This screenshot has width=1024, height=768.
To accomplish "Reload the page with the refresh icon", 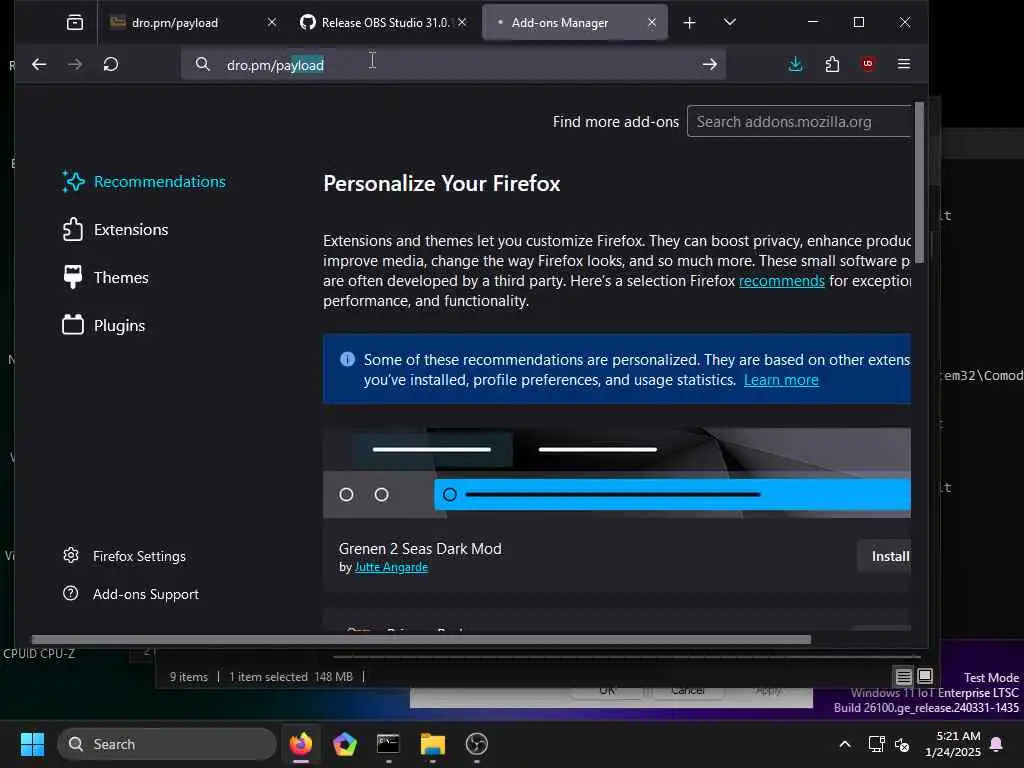I will [x=111, y=64].
